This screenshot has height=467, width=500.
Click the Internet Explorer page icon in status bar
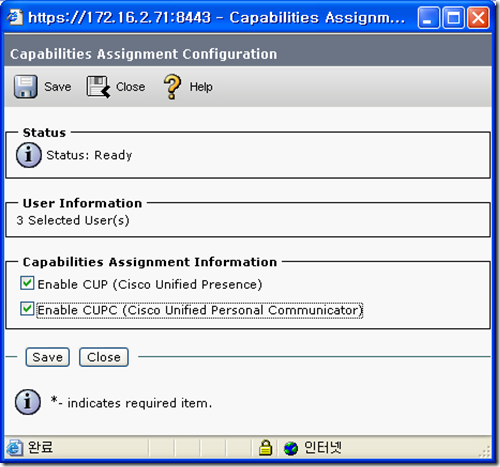[x=14, y=448]
